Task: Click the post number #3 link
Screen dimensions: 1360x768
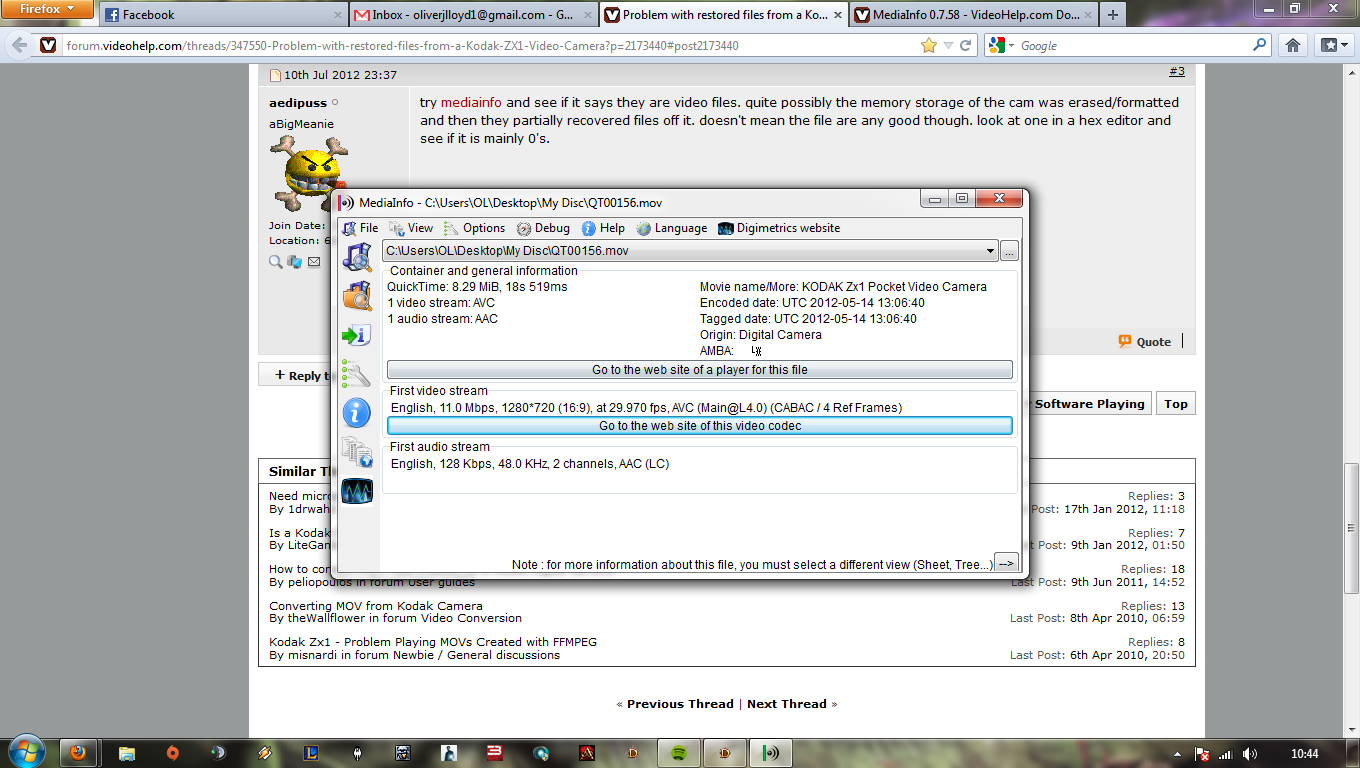Action: (x=1177, y=72)
